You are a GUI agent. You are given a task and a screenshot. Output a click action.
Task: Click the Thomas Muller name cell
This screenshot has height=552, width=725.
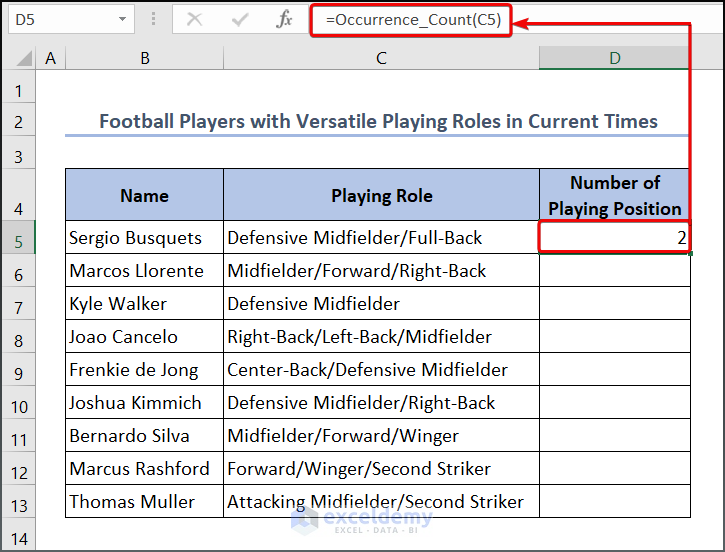(x=145, y=502)
